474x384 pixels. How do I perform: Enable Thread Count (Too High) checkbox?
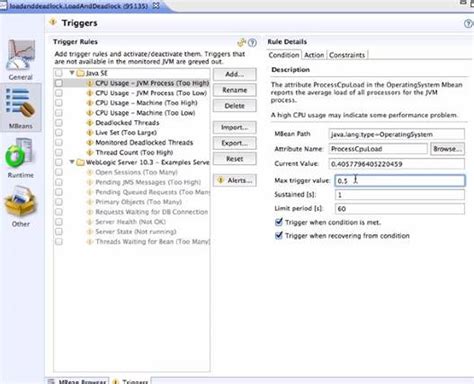coord(59,152)
